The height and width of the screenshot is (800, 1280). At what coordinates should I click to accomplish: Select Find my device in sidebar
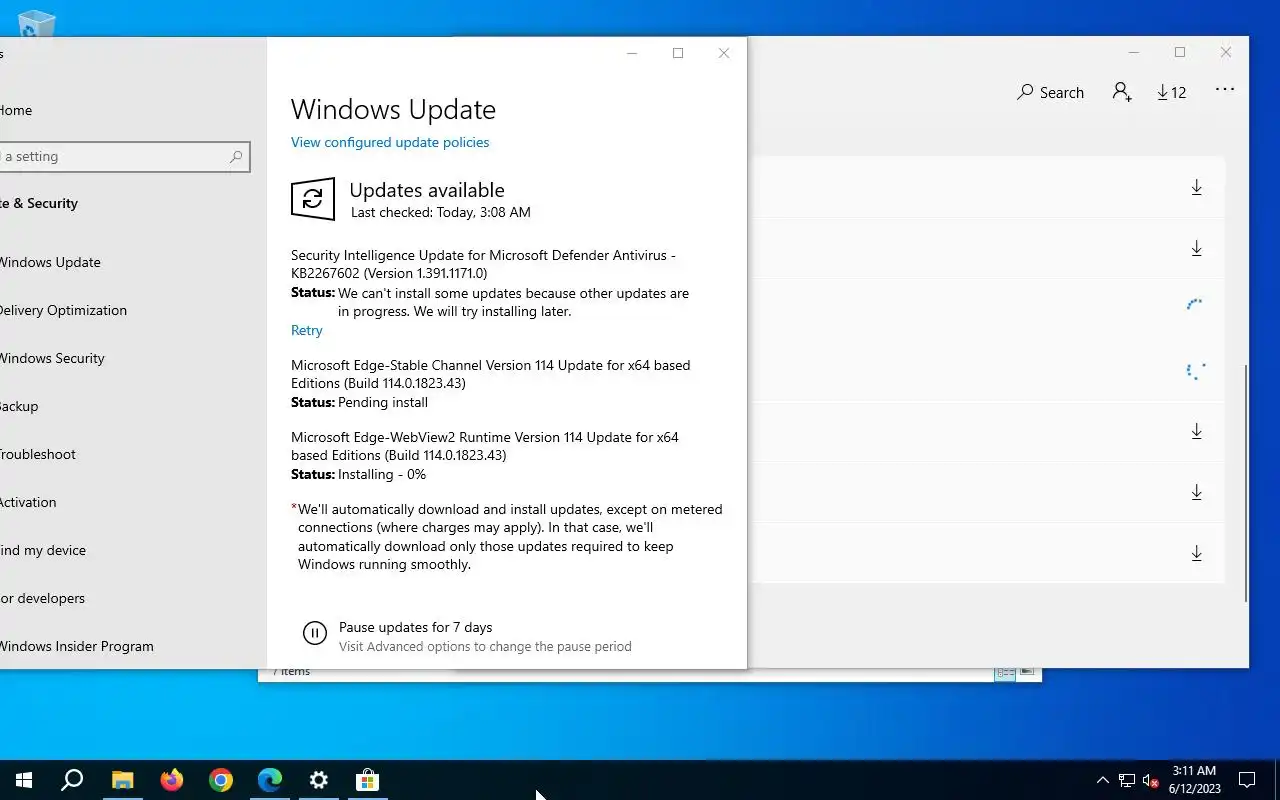tap(43, 550)
